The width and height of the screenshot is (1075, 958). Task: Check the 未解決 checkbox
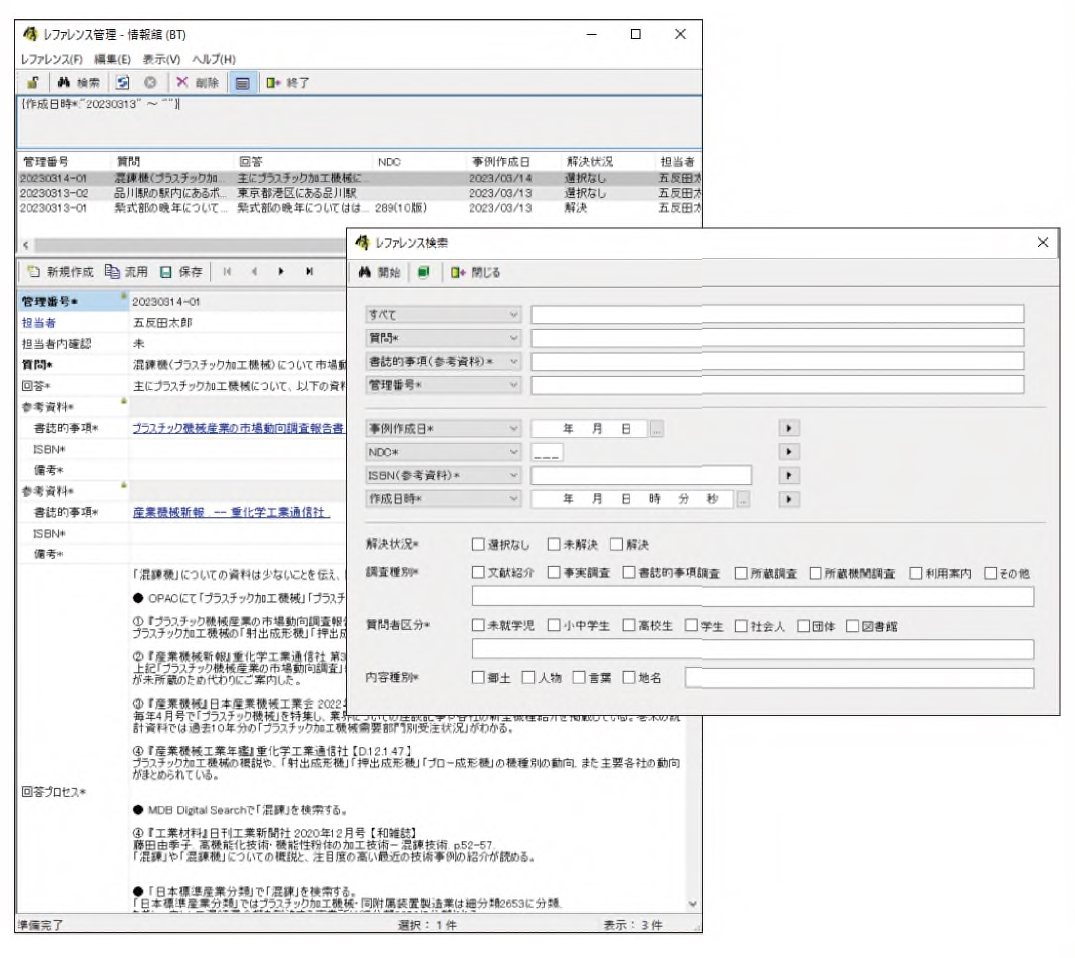click(x=554, y=545)
